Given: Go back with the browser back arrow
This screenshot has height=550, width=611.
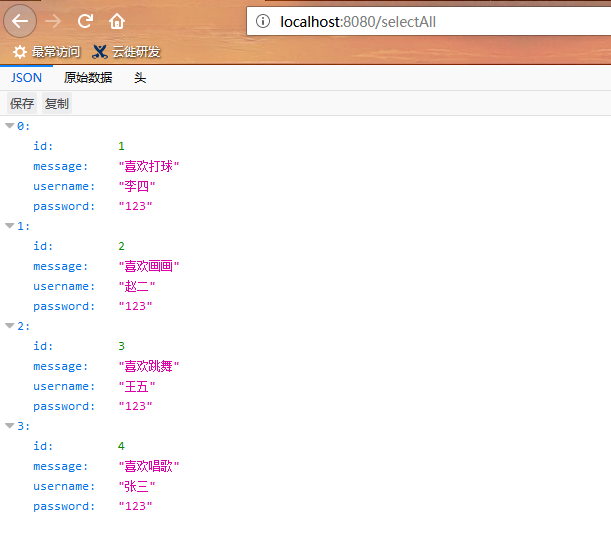Looking at the screenshot, I should tap(20, 21).
